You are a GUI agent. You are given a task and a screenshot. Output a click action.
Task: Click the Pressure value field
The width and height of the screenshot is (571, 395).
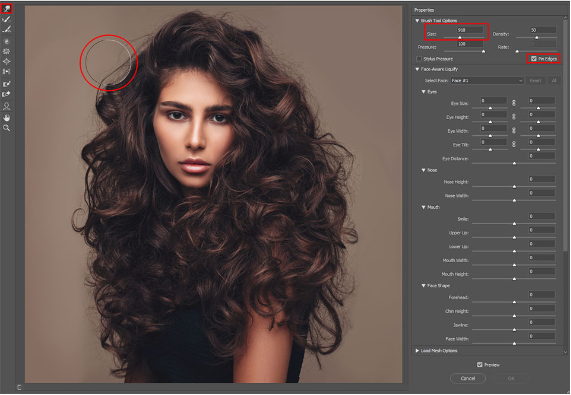[x=470, y=44]
